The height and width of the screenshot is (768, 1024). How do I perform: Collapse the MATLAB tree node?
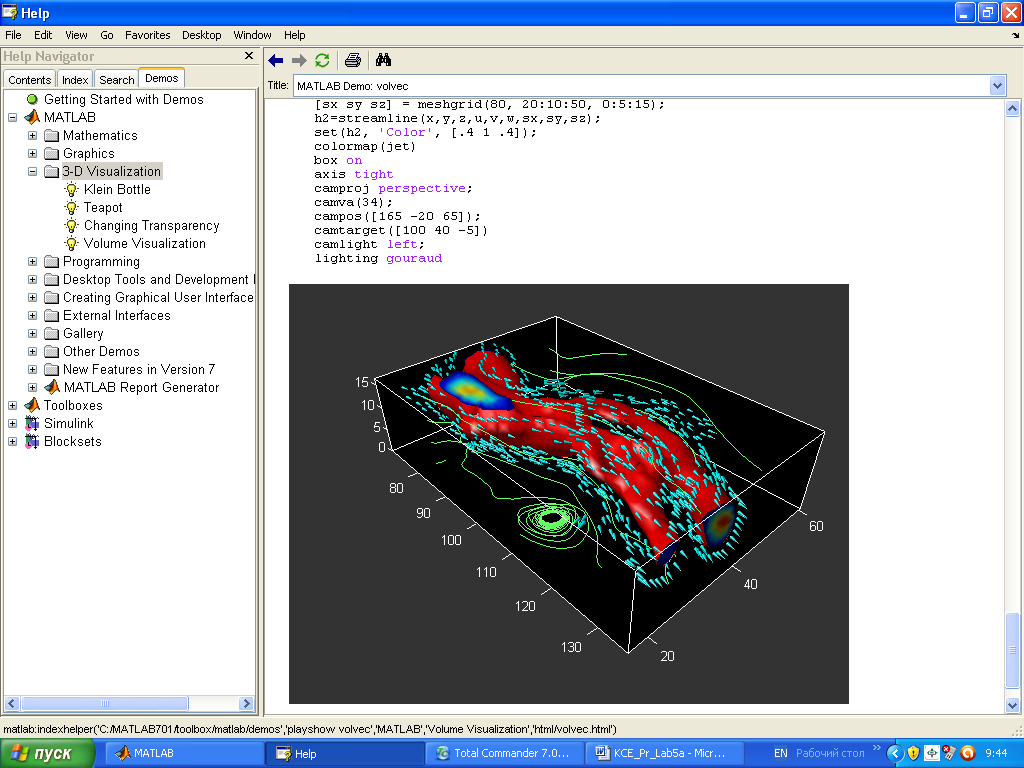pyautogui.click(x=12, y=118)
